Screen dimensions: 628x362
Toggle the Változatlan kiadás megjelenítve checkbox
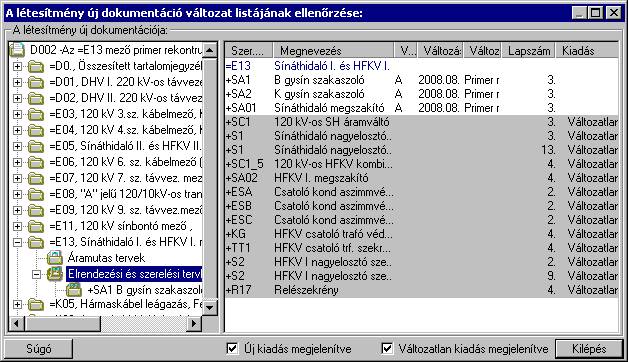(387, 348)
